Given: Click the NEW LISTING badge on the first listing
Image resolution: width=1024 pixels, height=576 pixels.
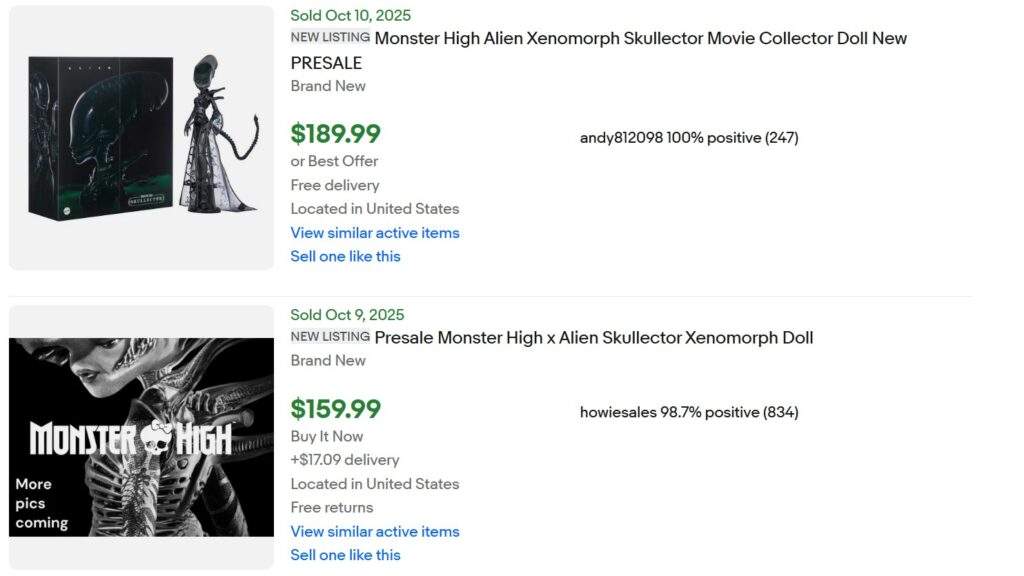Looking at the screenshot, I should pyautogui.click(x=328, y=37).
